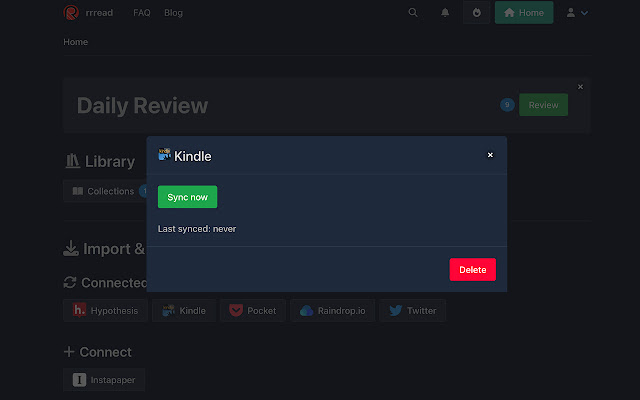
Task: Click the Home breadcrumb
Action: tap(76, 42)
